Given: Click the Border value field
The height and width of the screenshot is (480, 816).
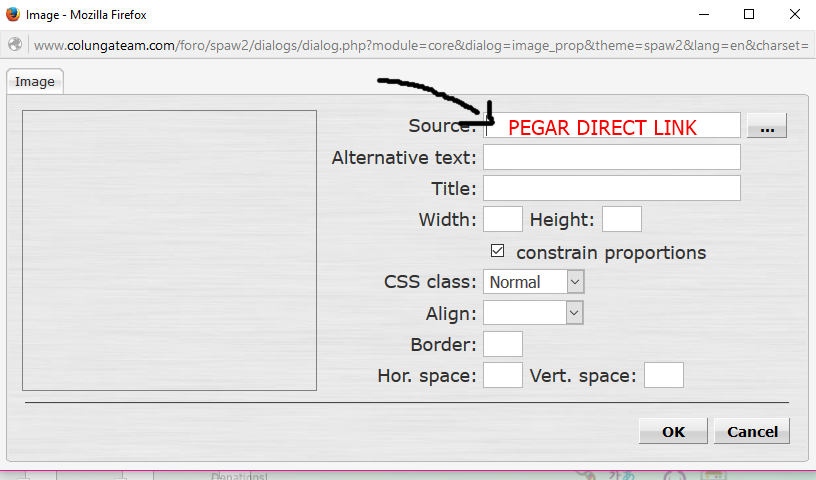Looking at the screenshot, I should [502, 344].
